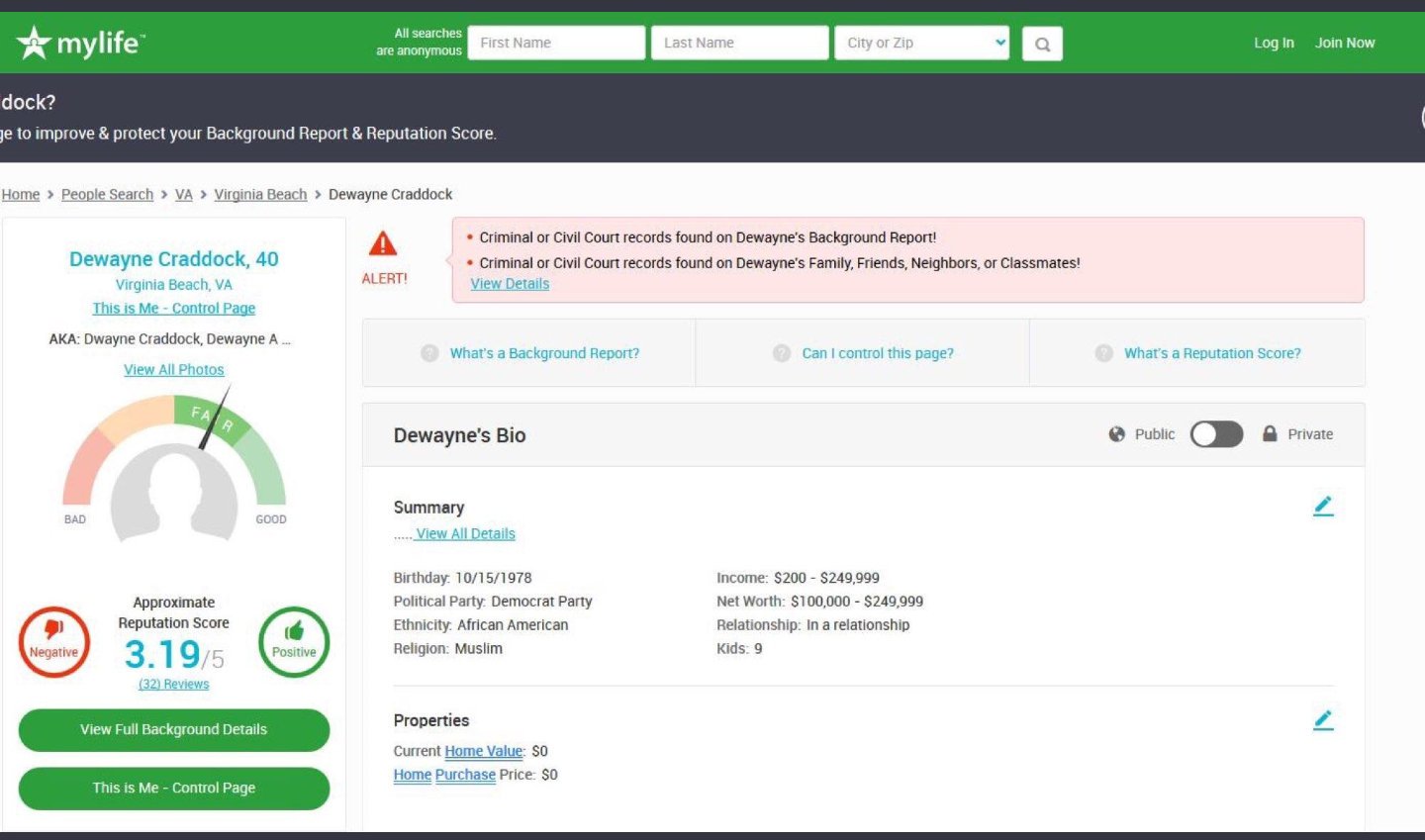Screen dimensions: 1425x840
Task: Click the Join Now link
Action: coord(1345,43)
